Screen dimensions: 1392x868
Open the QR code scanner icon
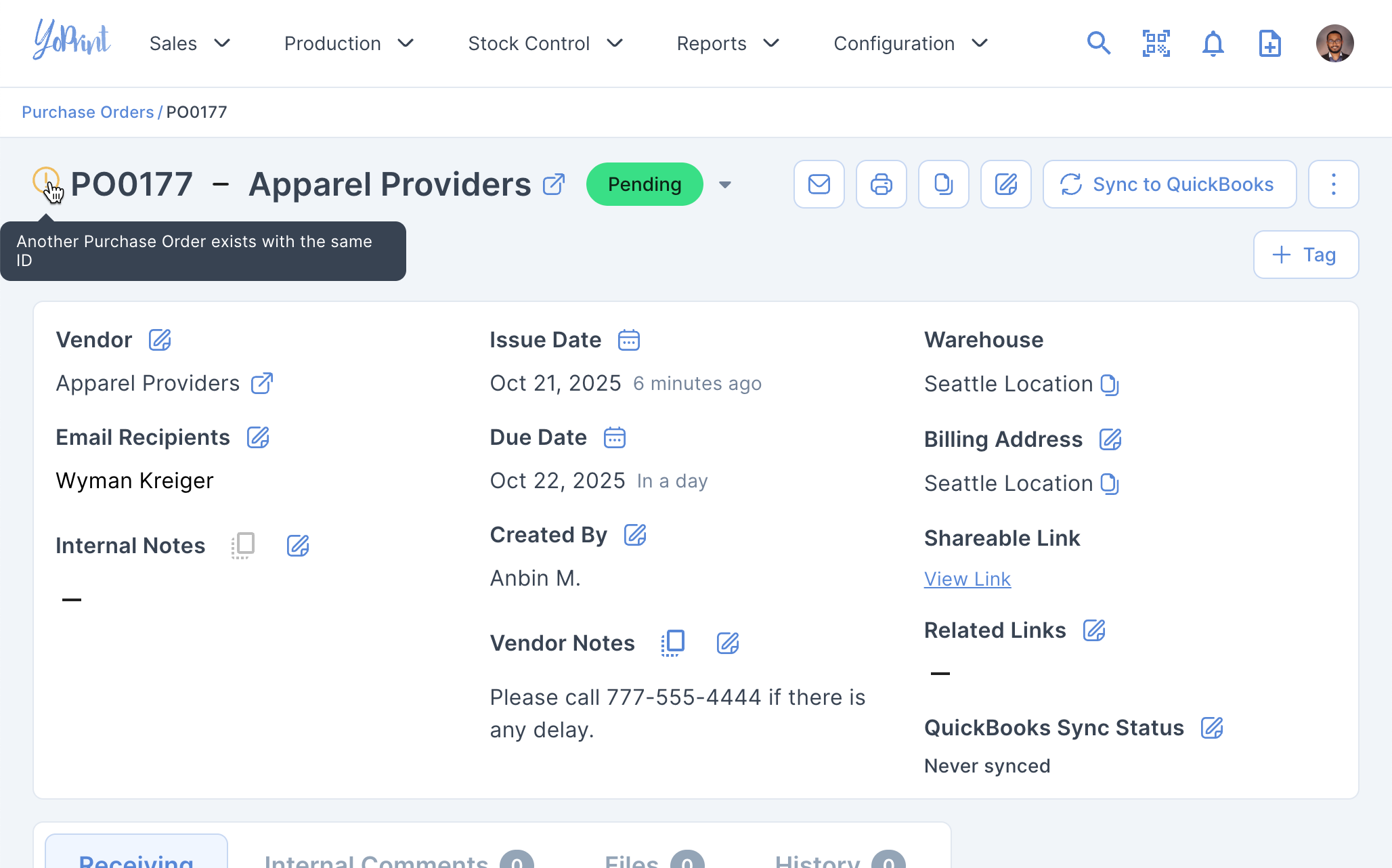coord(1156,43)
